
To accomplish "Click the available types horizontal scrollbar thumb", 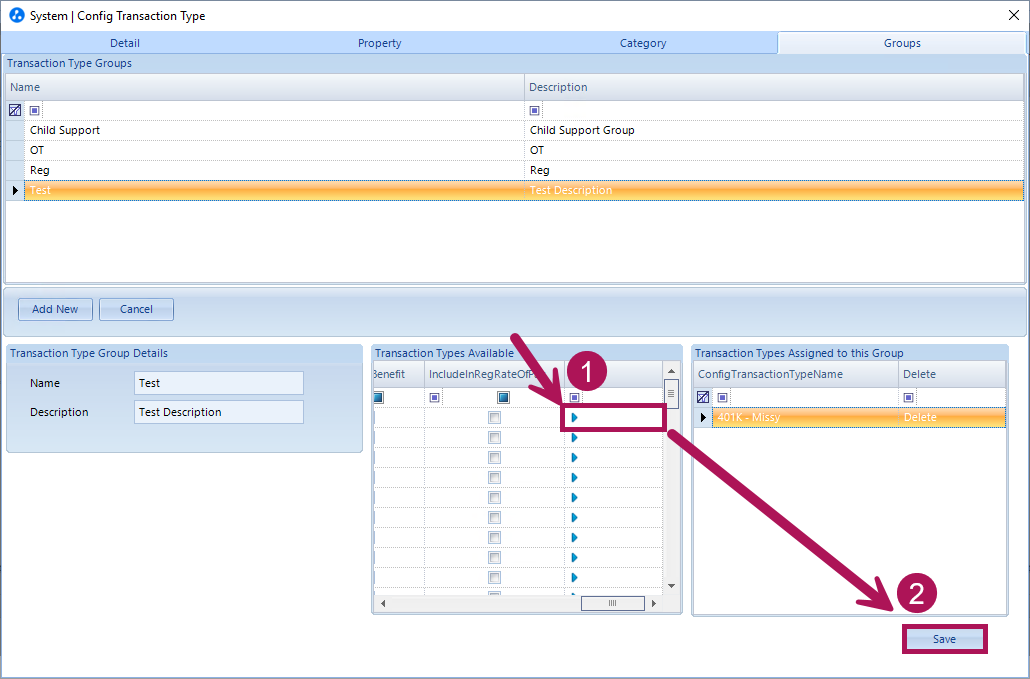I will coord(613,603).
